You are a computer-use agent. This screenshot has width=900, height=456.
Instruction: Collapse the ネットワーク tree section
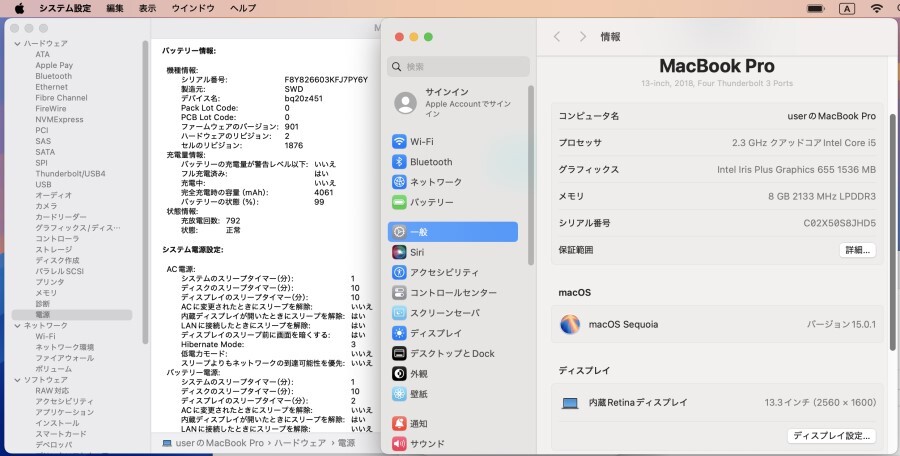[17, 326]
